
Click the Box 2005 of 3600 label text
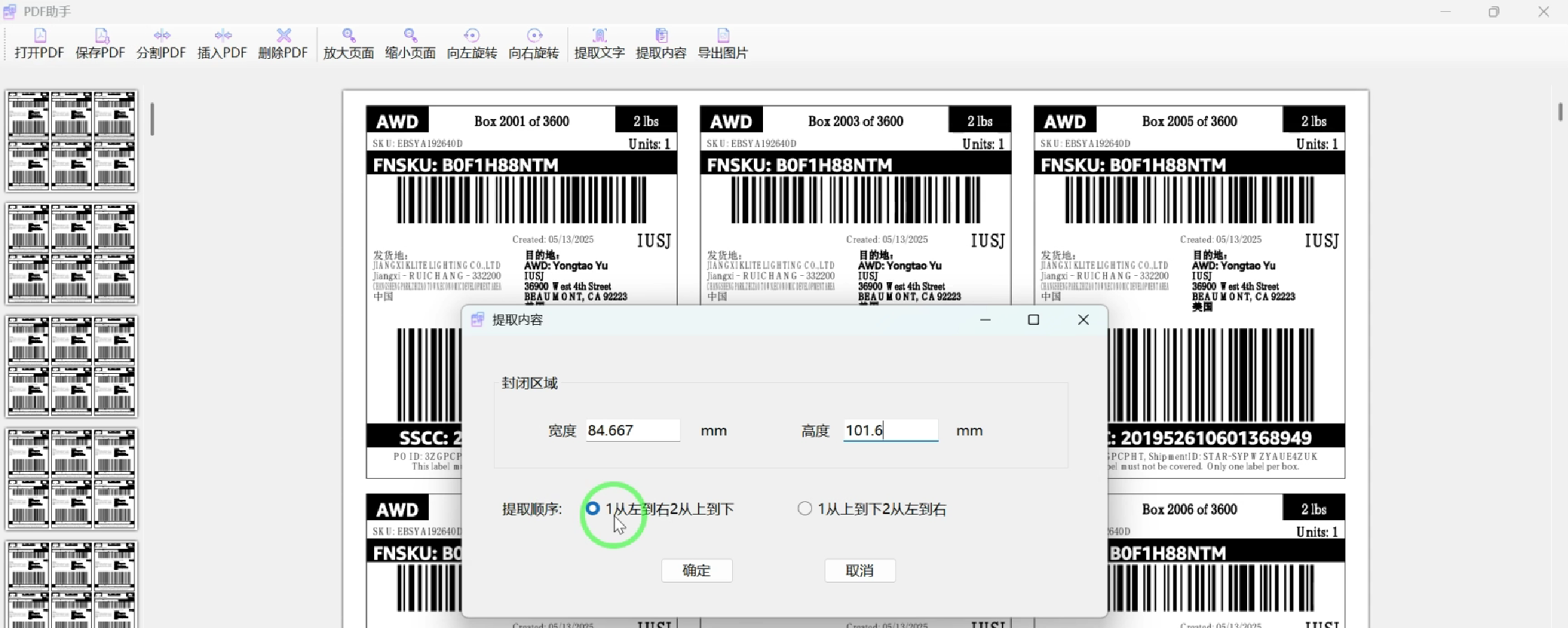click(x=1190, y=121)
